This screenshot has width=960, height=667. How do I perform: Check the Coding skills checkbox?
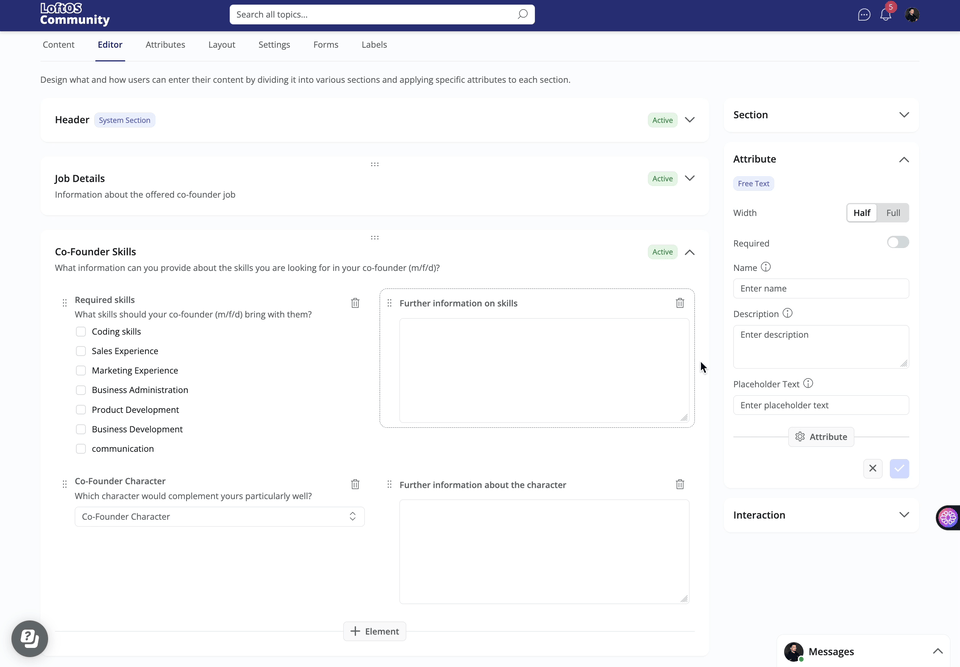pyautogui.click(x=81, y=331)
